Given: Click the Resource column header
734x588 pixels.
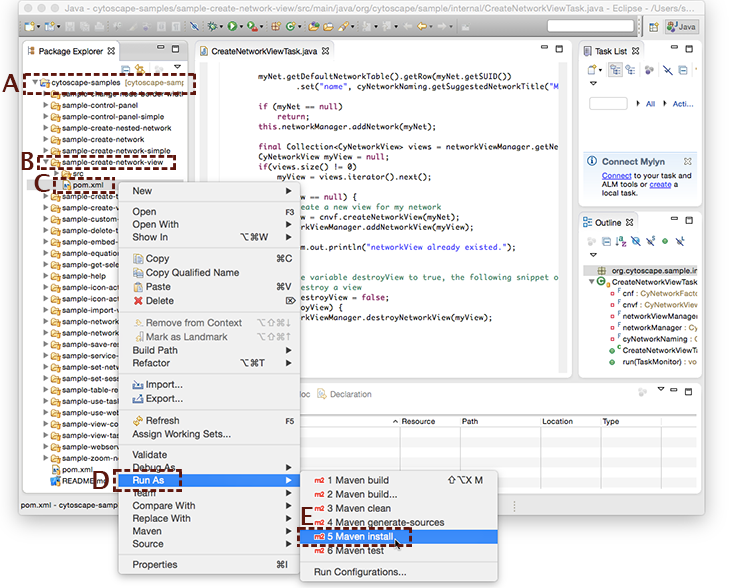Looking at the screenshot, I should (x=418, y=421).
